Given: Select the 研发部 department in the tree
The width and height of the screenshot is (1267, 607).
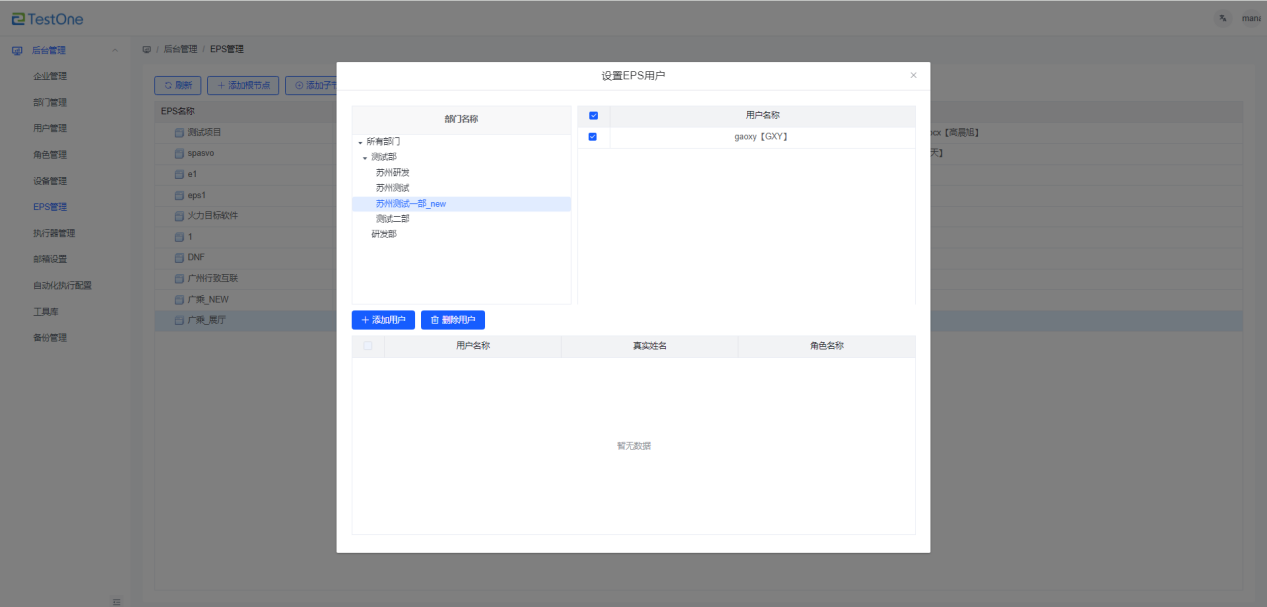Looking at the screenshot, I should (x=383, y=234).
